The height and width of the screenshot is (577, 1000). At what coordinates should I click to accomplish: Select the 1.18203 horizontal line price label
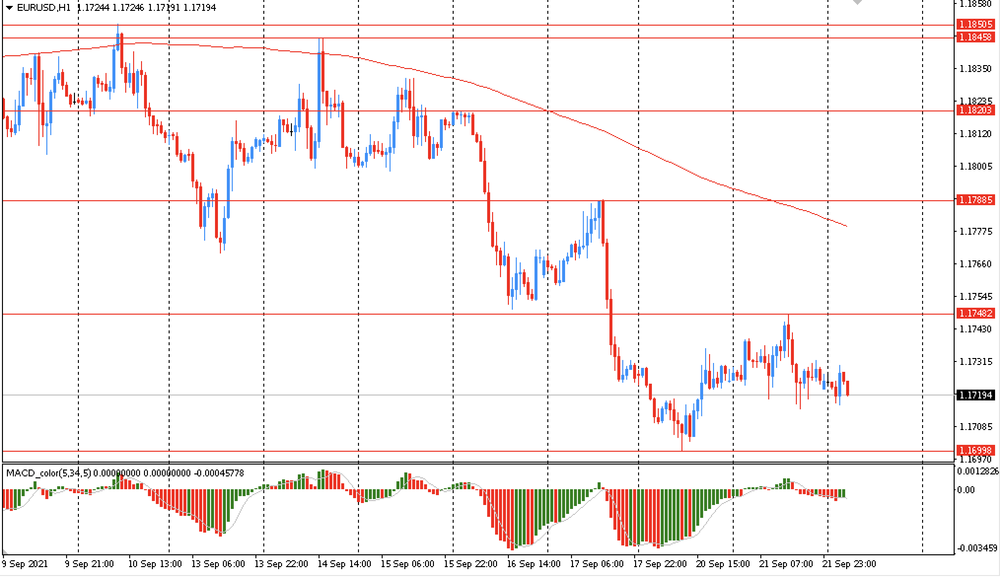point(976,110)
